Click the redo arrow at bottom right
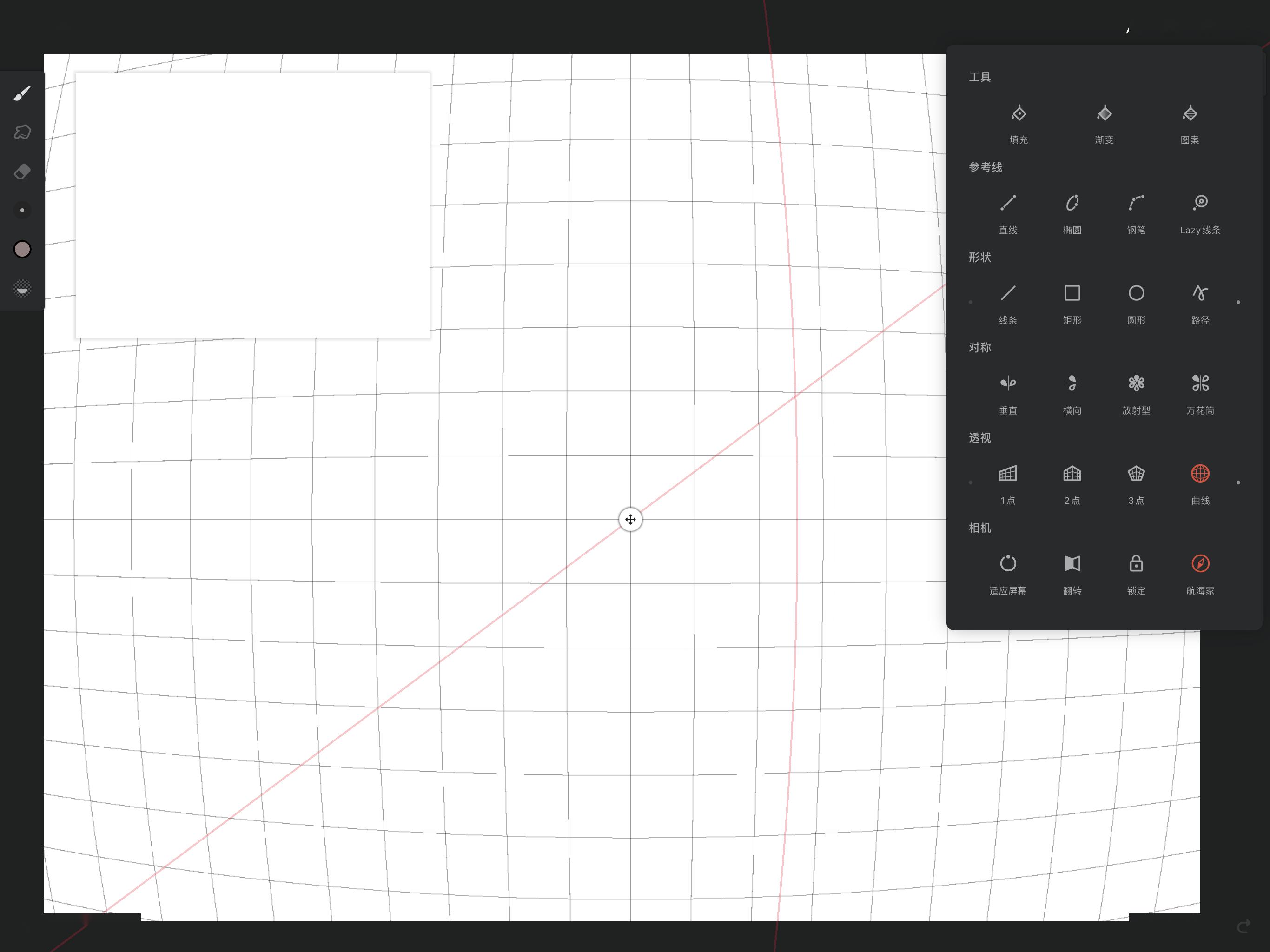This screenshot has width=1270, height=952. coord(1244,926)
